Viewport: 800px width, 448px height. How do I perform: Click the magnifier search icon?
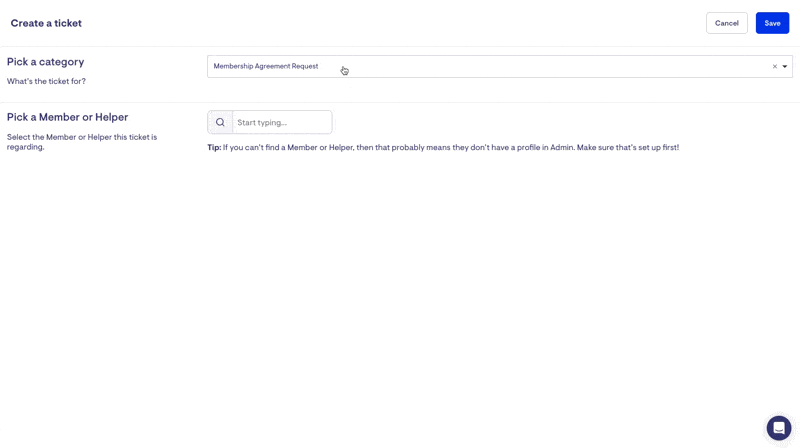pos(220,122)
